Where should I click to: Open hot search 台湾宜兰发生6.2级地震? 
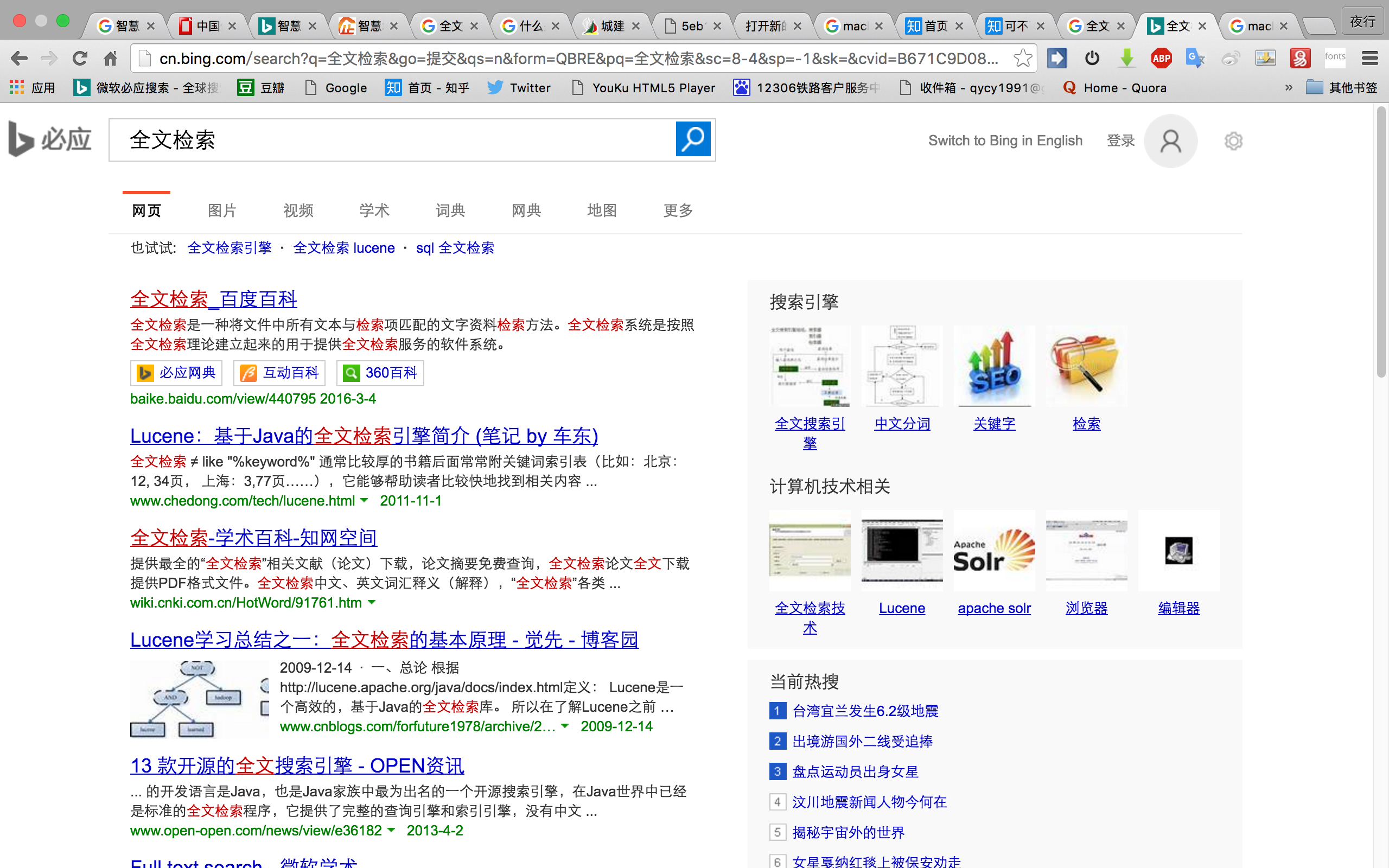click(865, 711)
